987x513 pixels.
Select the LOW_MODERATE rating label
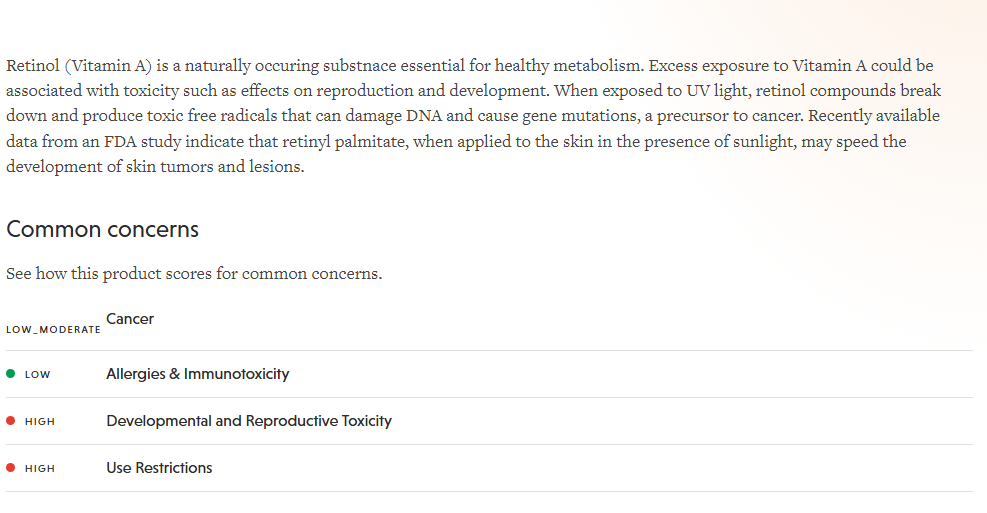coord(53,330)
